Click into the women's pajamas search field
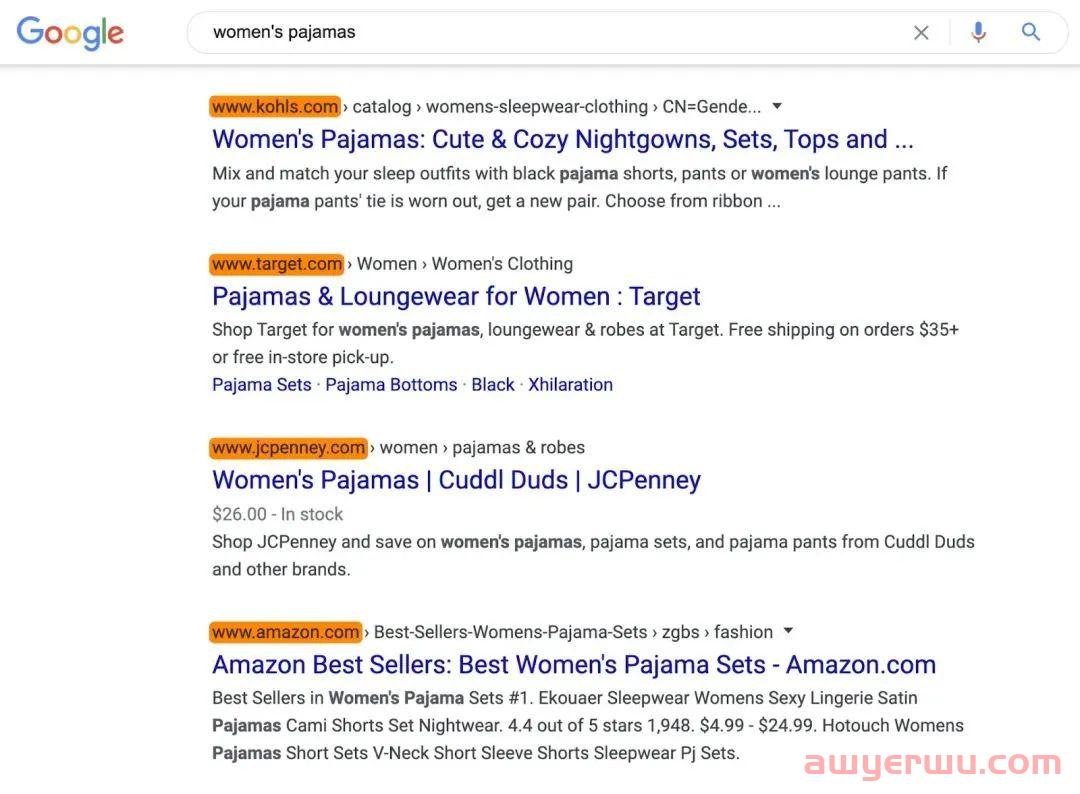The image size is (1080, 794). (x=551, y=32)
